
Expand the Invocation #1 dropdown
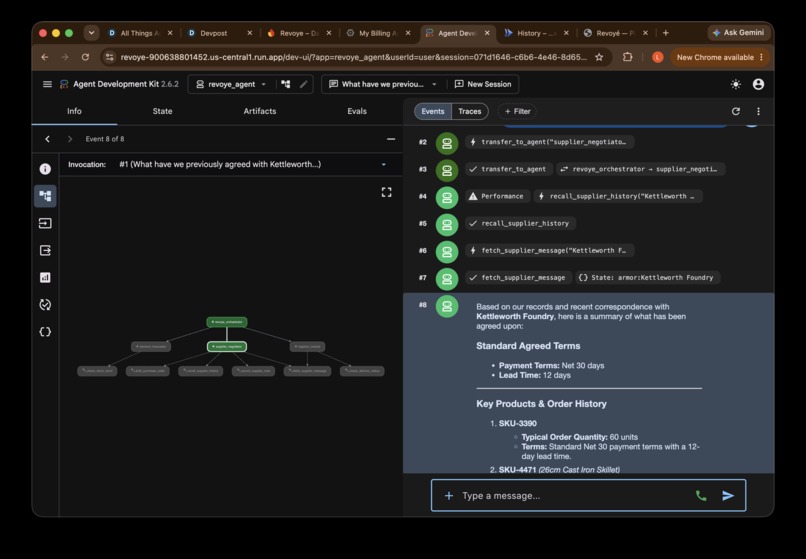(383, 165)
